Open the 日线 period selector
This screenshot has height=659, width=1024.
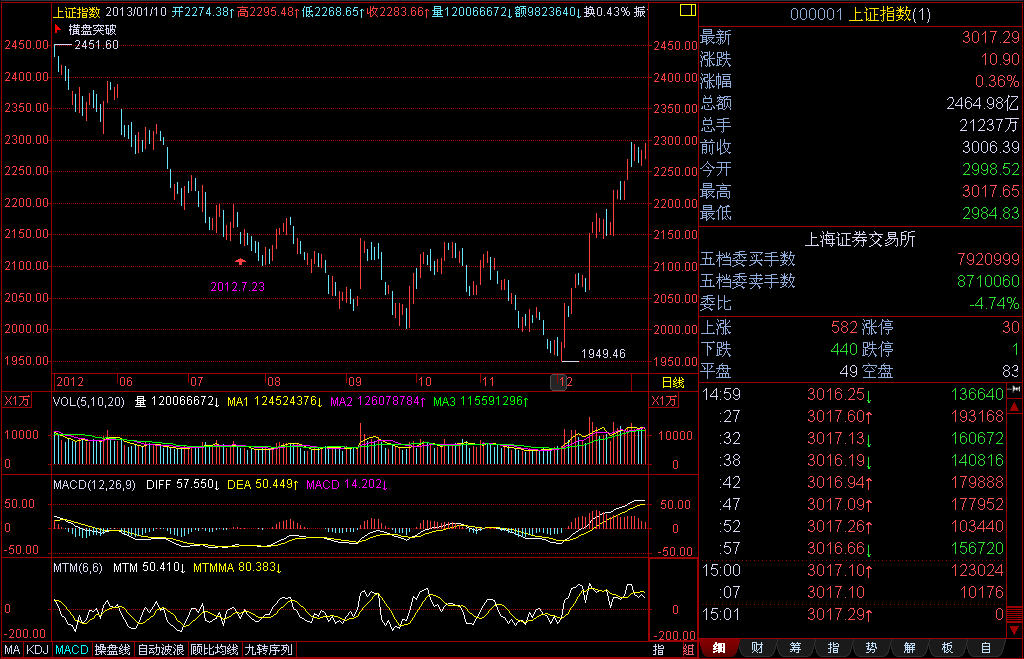673,382
